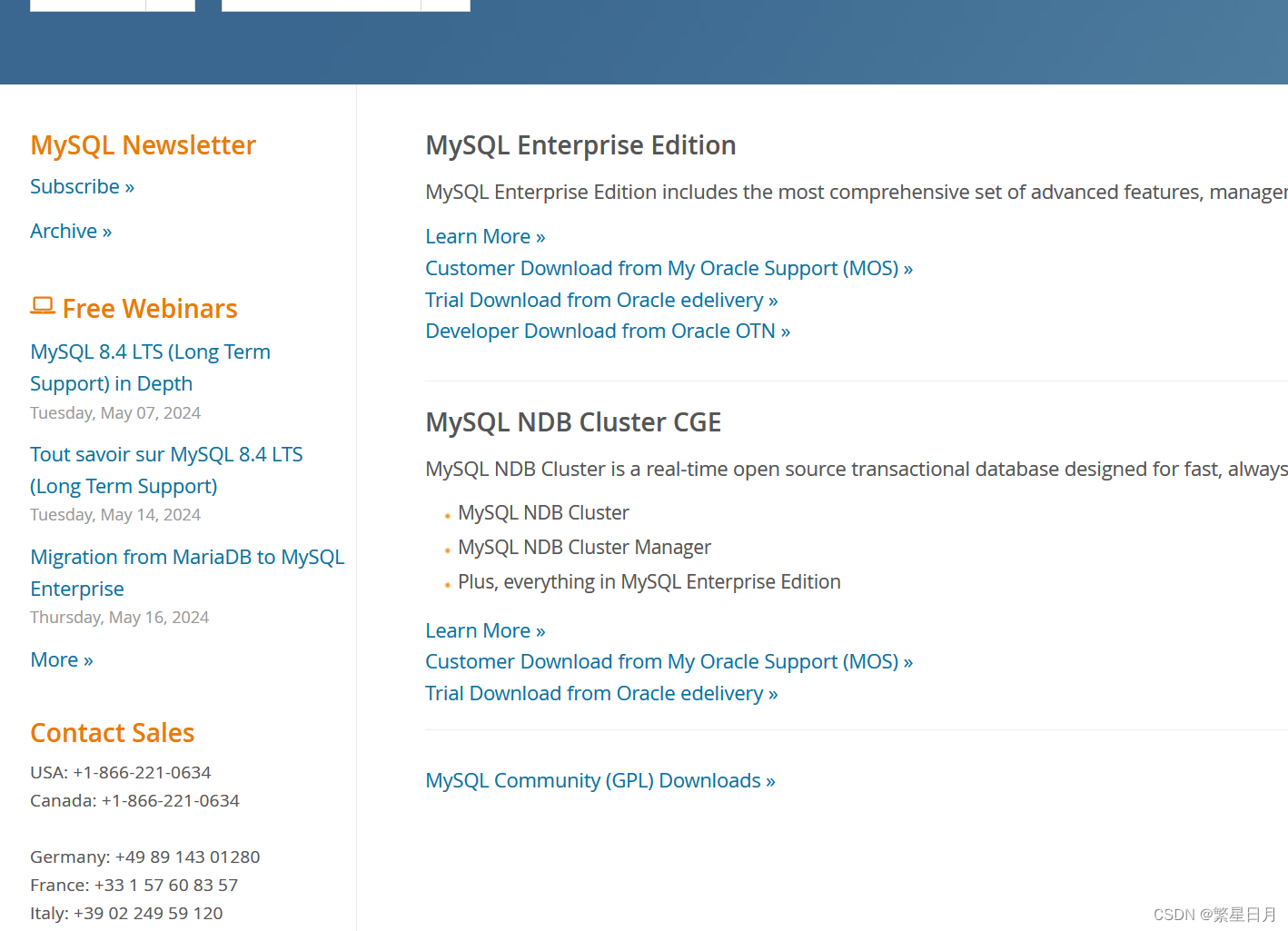Screen dimensions: 1288x931
Task: Click the MySQL Enterprise Edition heading
Action: point(580,145)
